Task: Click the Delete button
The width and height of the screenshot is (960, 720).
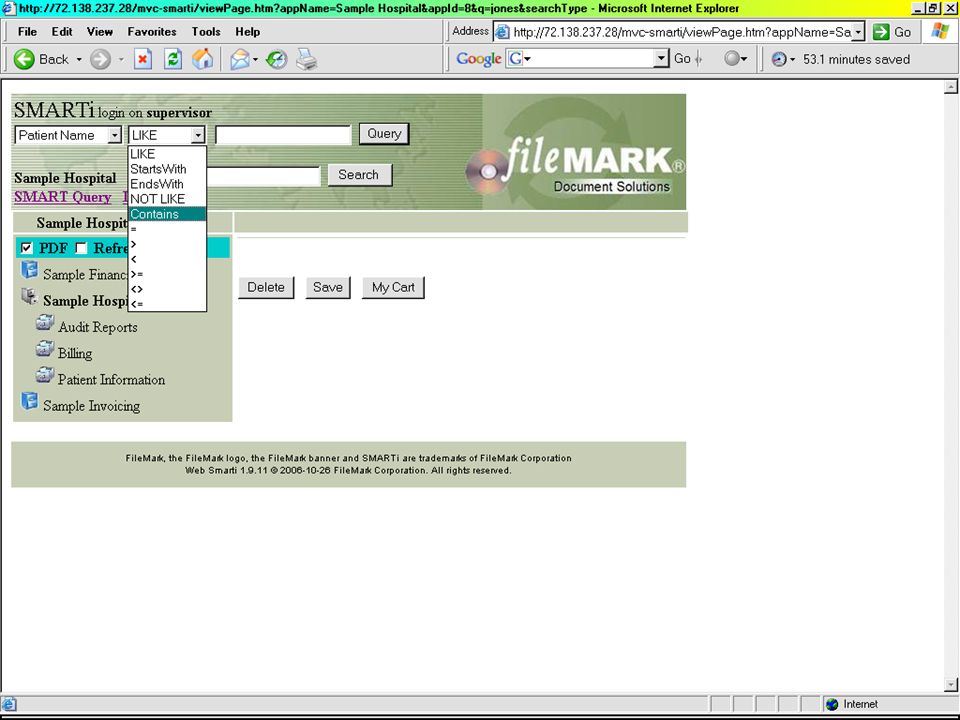Action: (266, 288)
